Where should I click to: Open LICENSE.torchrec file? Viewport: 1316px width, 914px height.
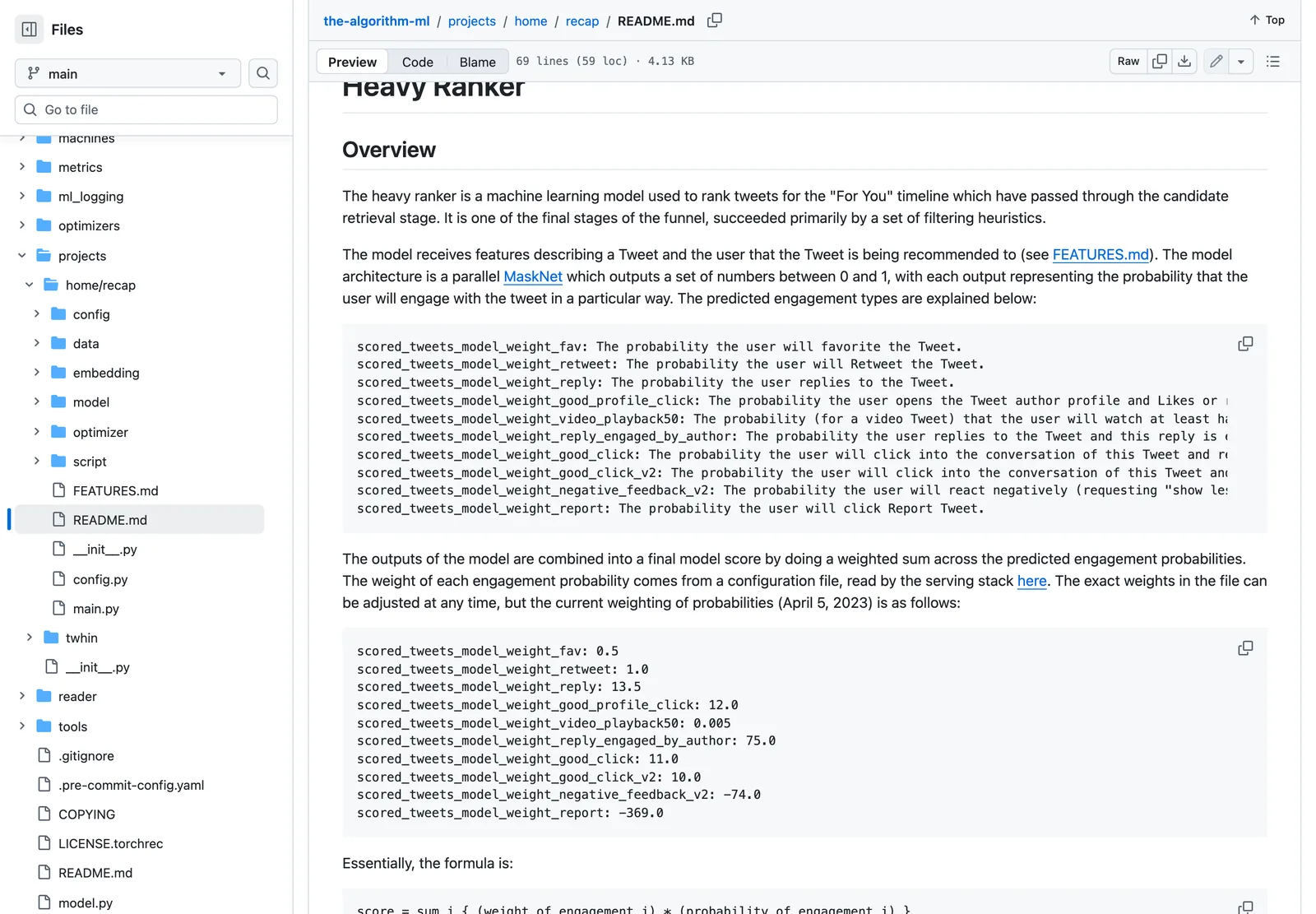pos(110,844)
